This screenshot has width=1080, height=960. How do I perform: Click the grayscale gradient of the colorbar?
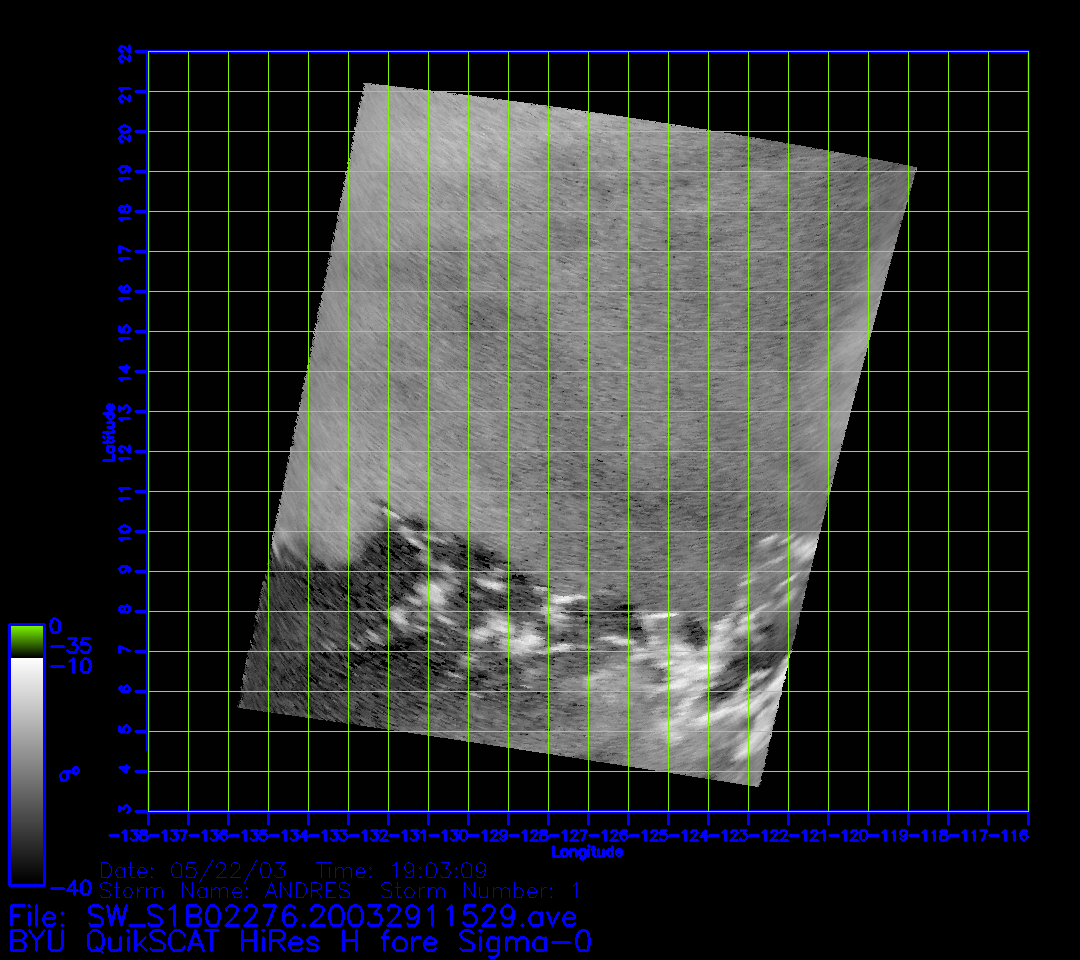pyautogui.click(x=26, y=770)
